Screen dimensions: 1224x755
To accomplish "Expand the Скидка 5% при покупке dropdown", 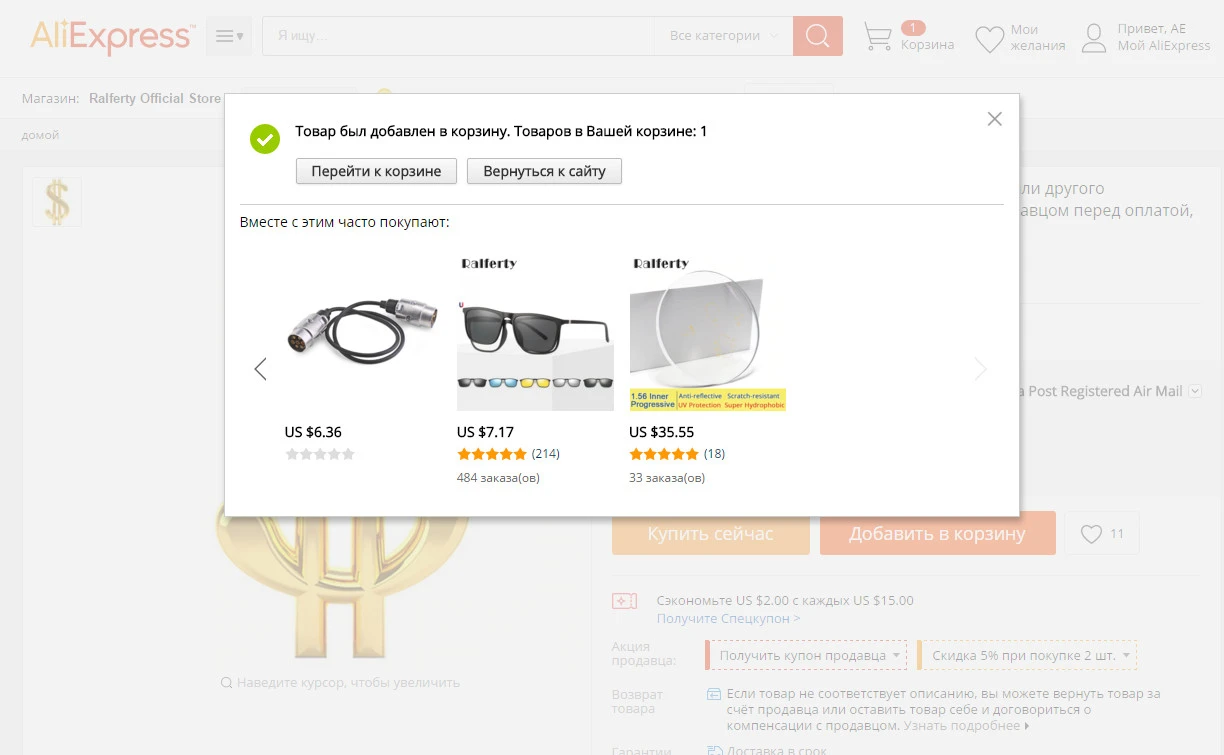I will pos(1027,655).
